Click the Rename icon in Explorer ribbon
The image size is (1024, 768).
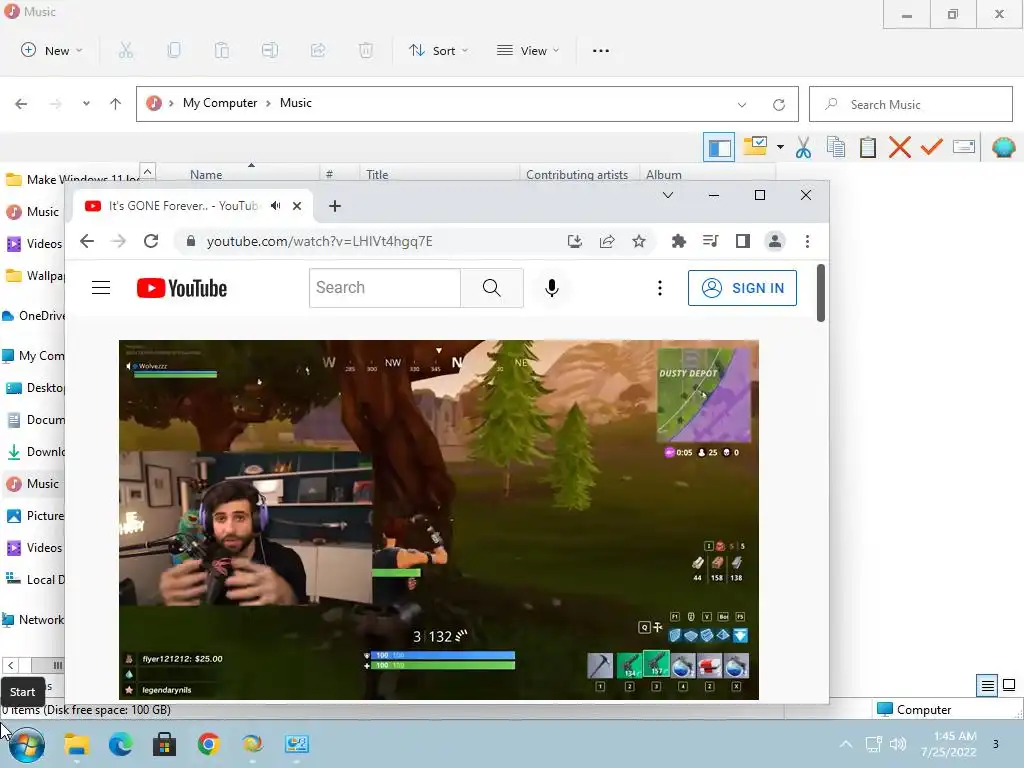click(270, 50)
